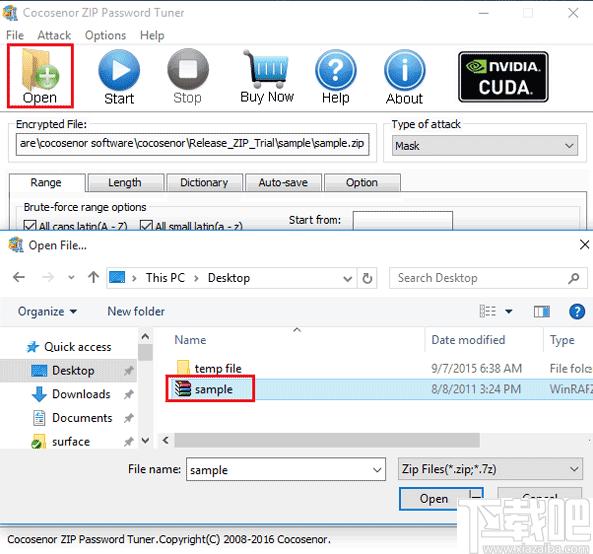This screenshot has height=554, width=593.
Task: Show the About info icon
Action: click(404, 77)
